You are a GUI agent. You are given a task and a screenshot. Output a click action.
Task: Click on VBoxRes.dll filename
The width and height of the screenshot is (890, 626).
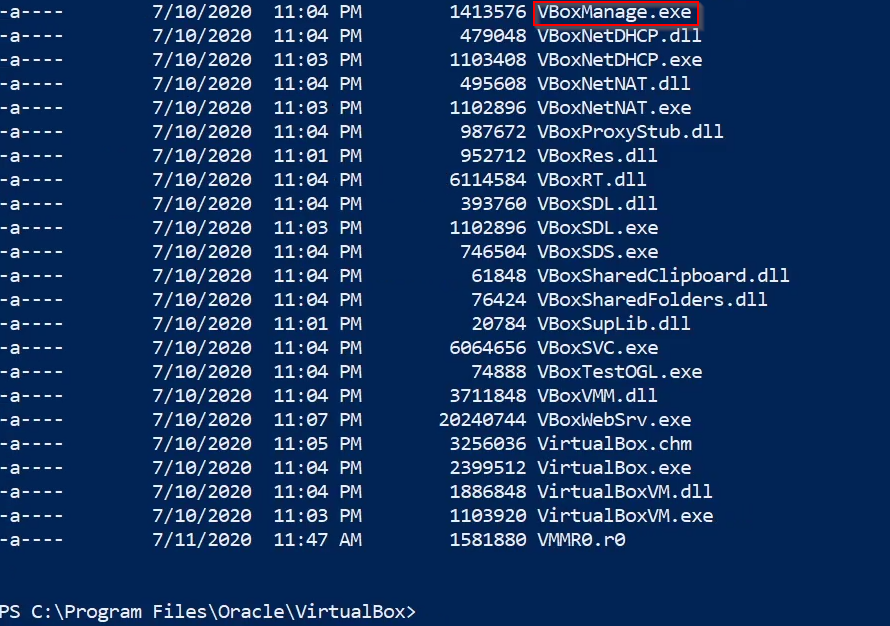click(597, 156)
